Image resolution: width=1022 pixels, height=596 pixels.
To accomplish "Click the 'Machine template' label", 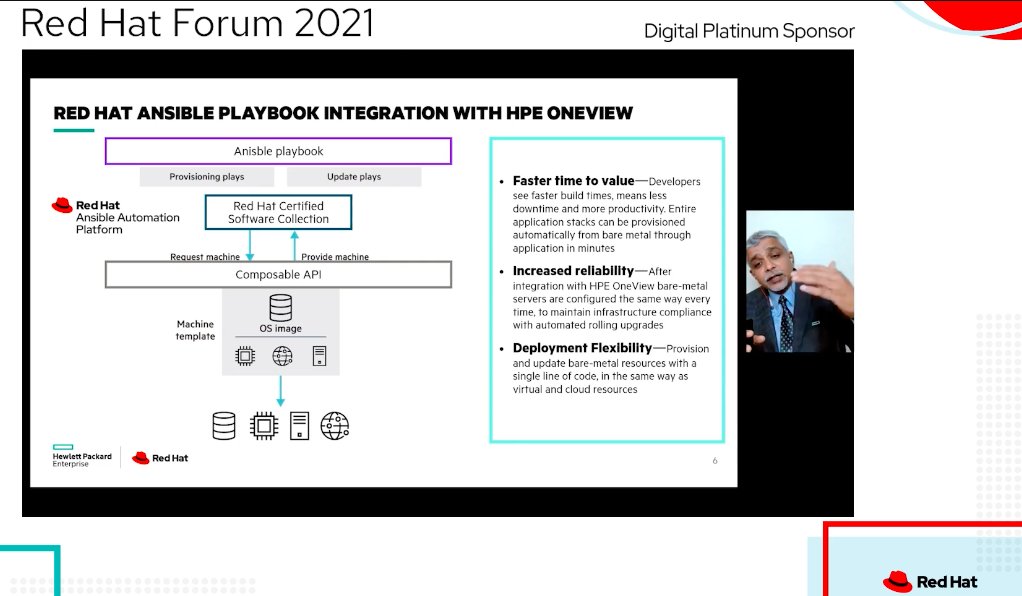I will [x=196, y=330].
